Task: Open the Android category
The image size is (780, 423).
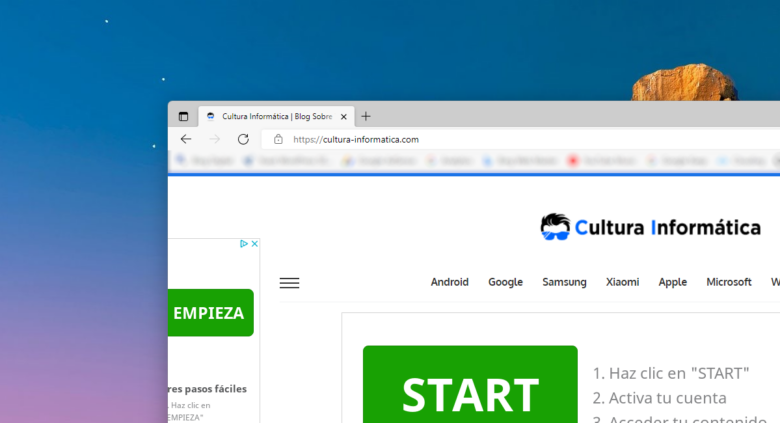Action: [x=450, y=282]
